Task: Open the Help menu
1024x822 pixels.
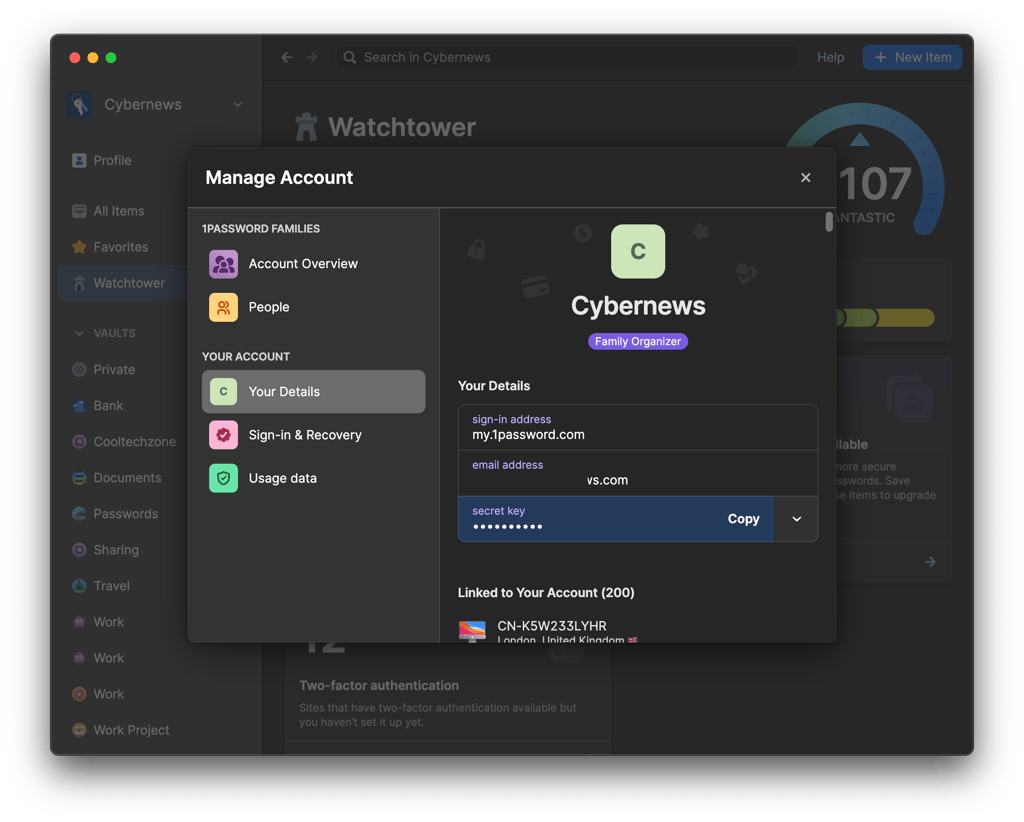Action: [x=830, y=57]
